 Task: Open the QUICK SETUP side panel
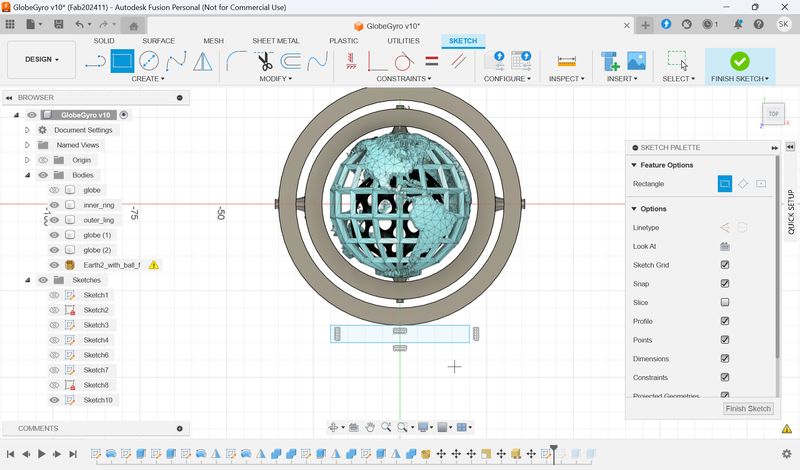(791, 212)
